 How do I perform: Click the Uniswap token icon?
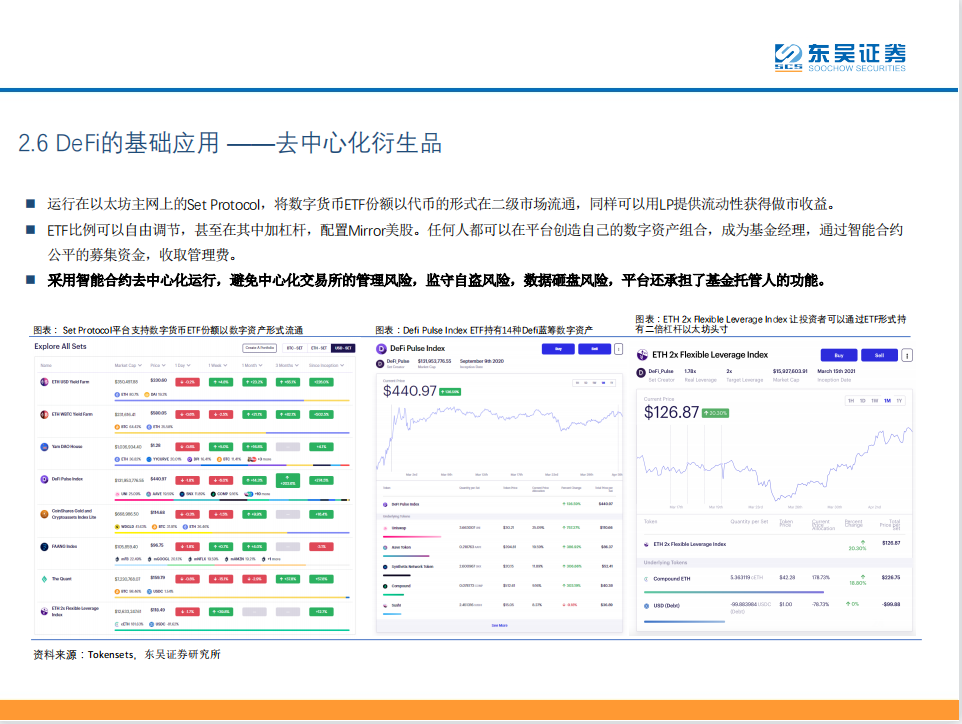click(x=385, y=528)
